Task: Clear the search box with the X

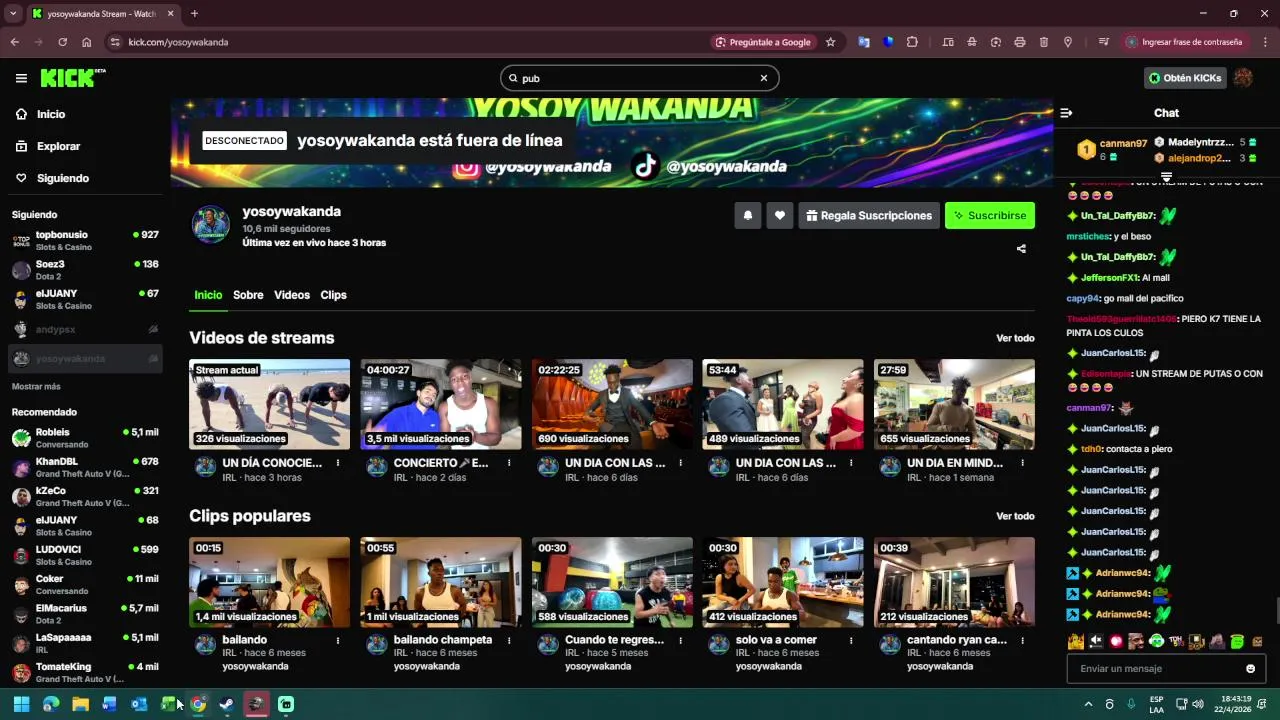Action: pyautogui.click(x=764, y=78)
